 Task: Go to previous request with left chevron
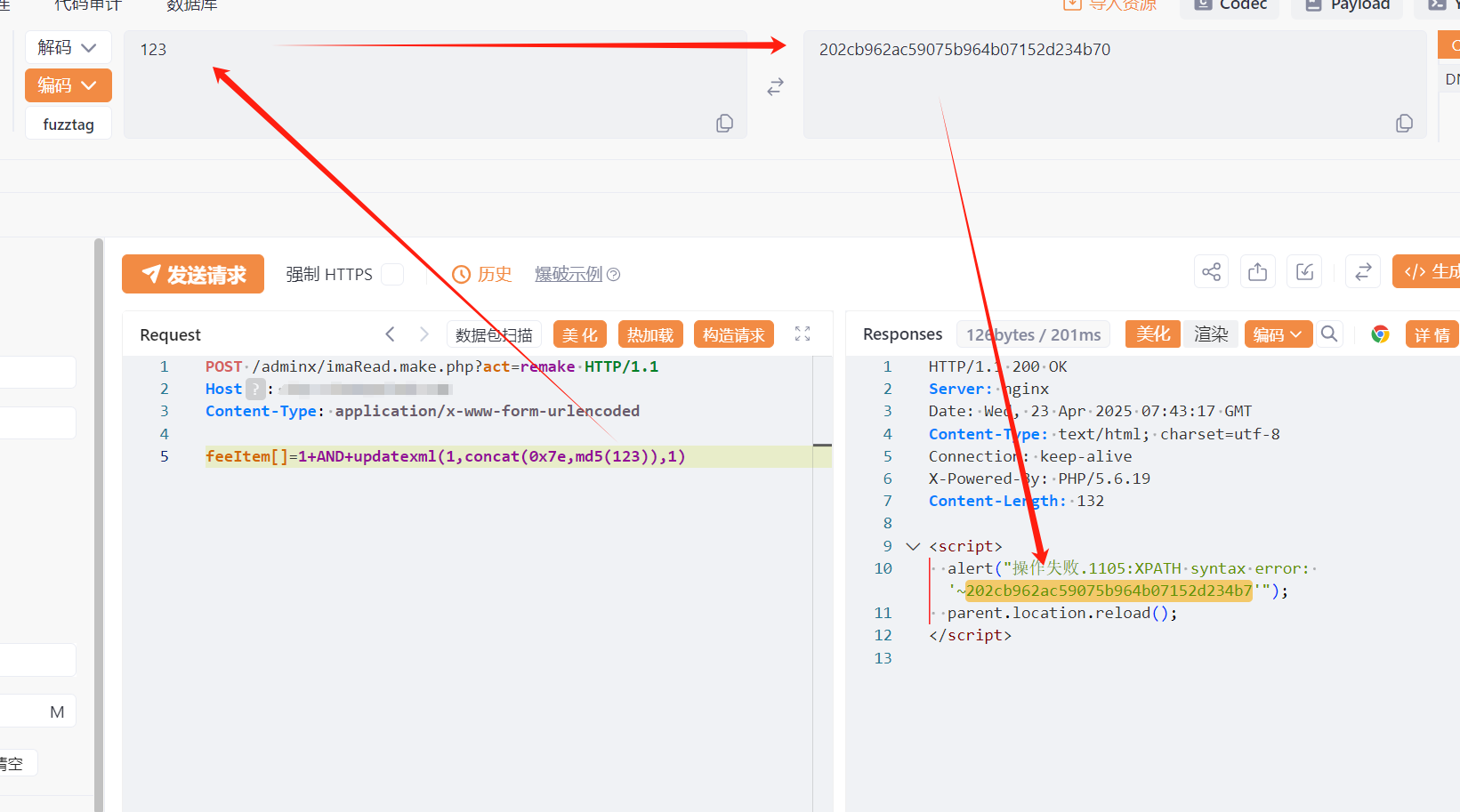pyautogui.click(x=390, y=334)
